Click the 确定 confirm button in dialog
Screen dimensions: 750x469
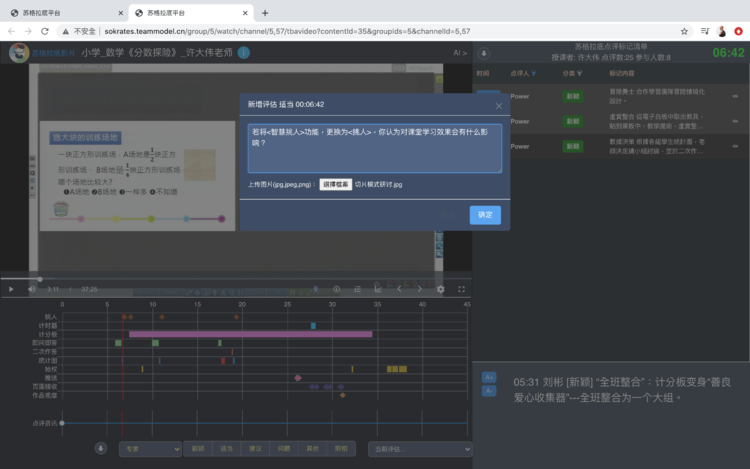485,214
